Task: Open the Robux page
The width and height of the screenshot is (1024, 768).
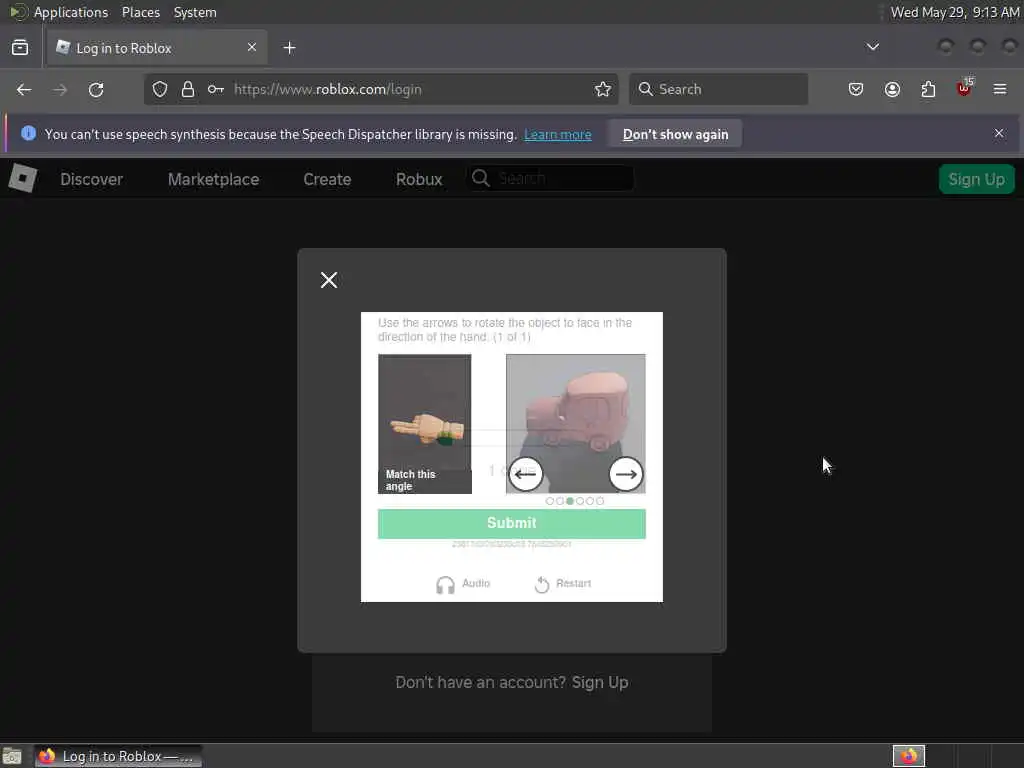Action: (x=419, y=180)
